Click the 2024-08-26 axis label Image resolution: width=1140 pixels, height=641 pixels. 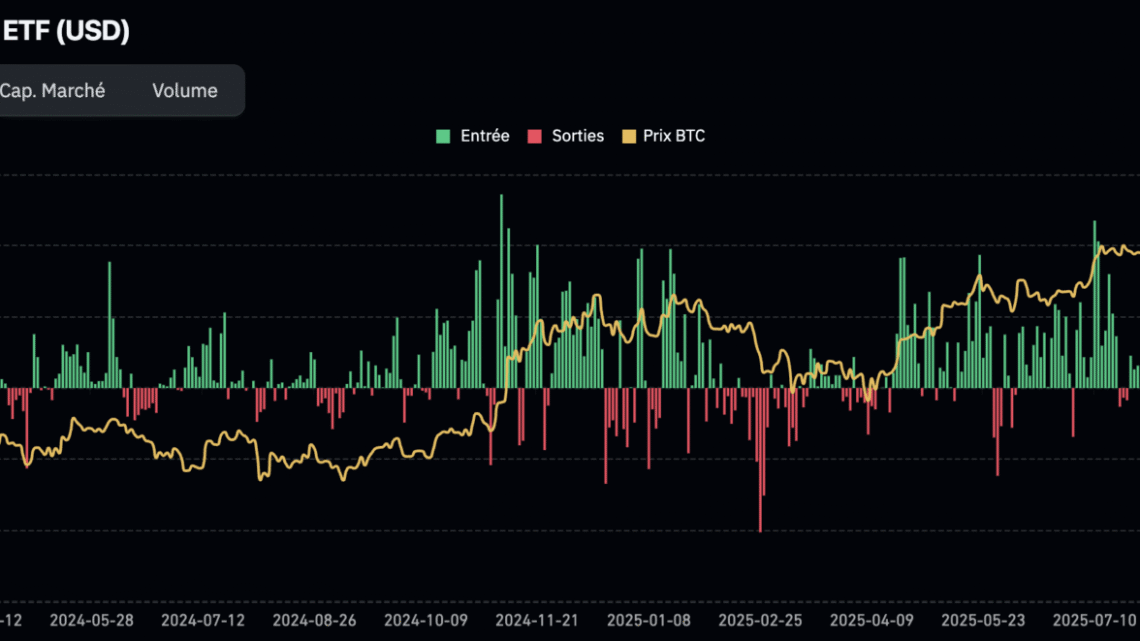[x=314, y=620]
